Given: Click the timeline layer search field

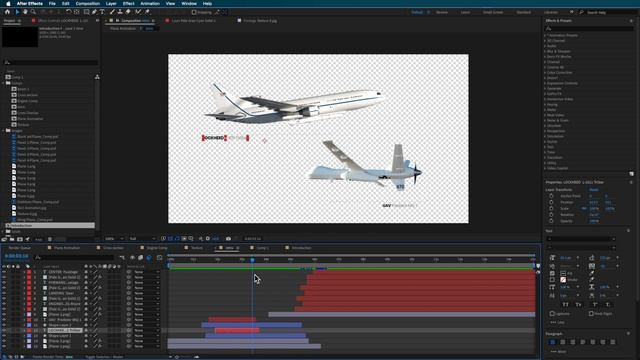Looking at the screenshot, I should (x=74, y=257).
